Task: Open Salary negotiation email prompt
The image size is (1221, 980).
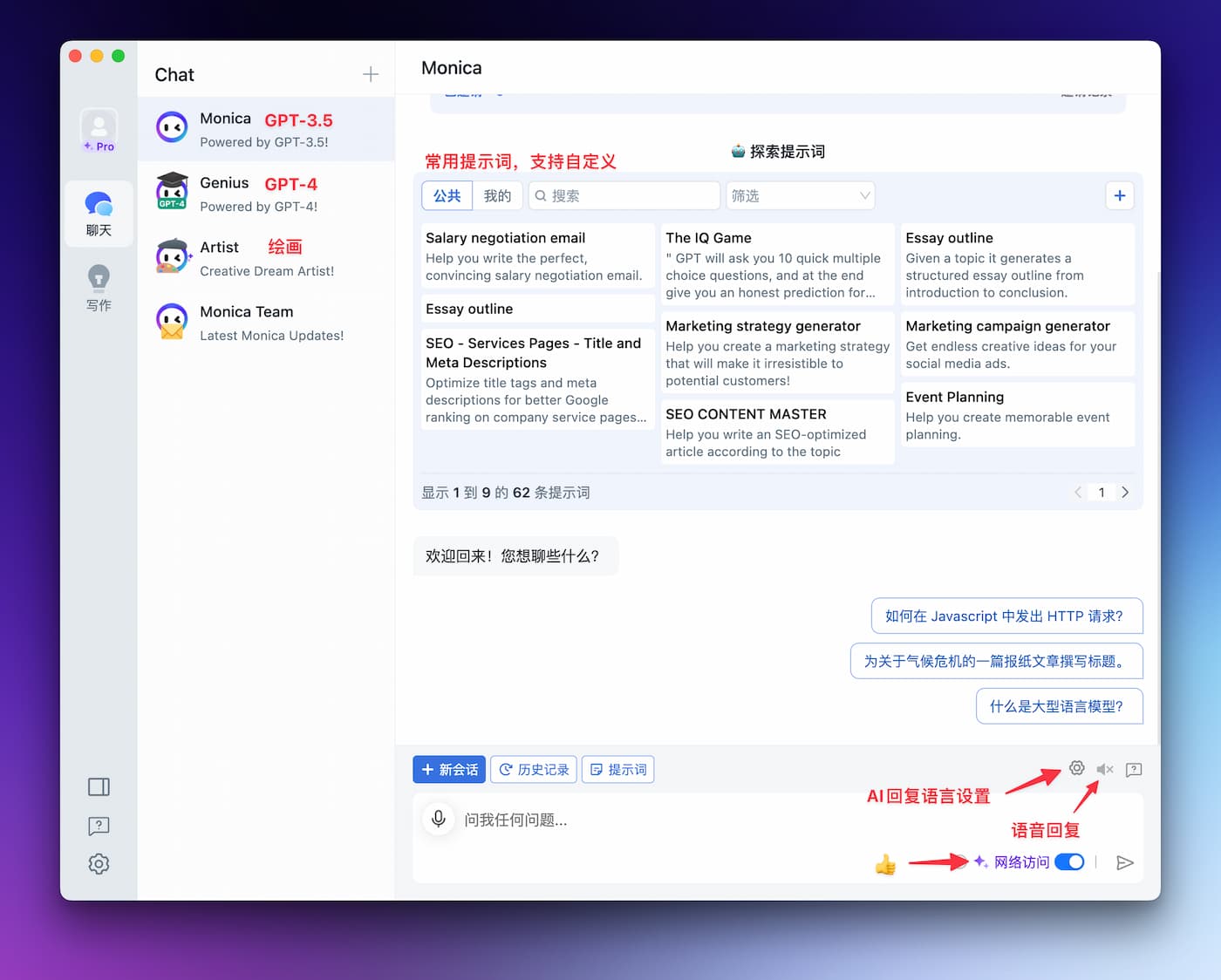Action: pyautogui.click(x=536, y=256)
